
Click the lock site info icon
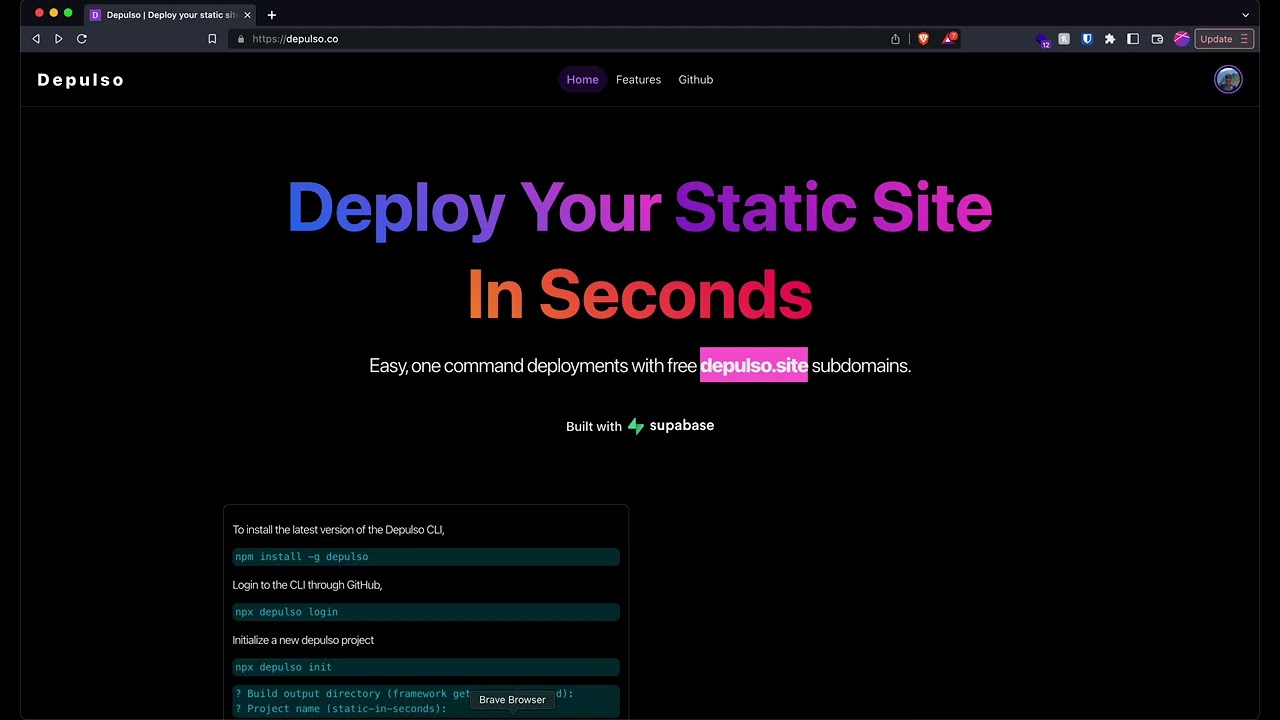click(241, 39)
